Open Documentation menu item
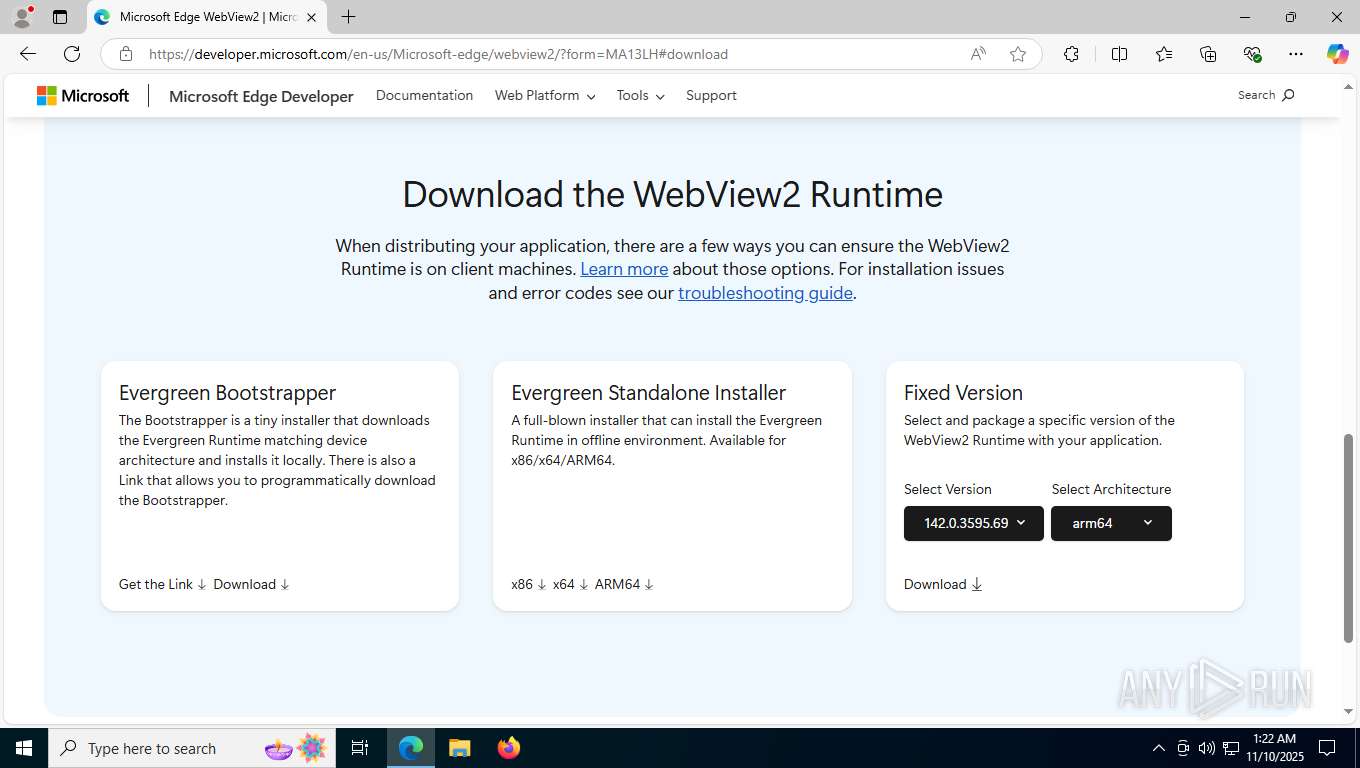 (424, 95)
